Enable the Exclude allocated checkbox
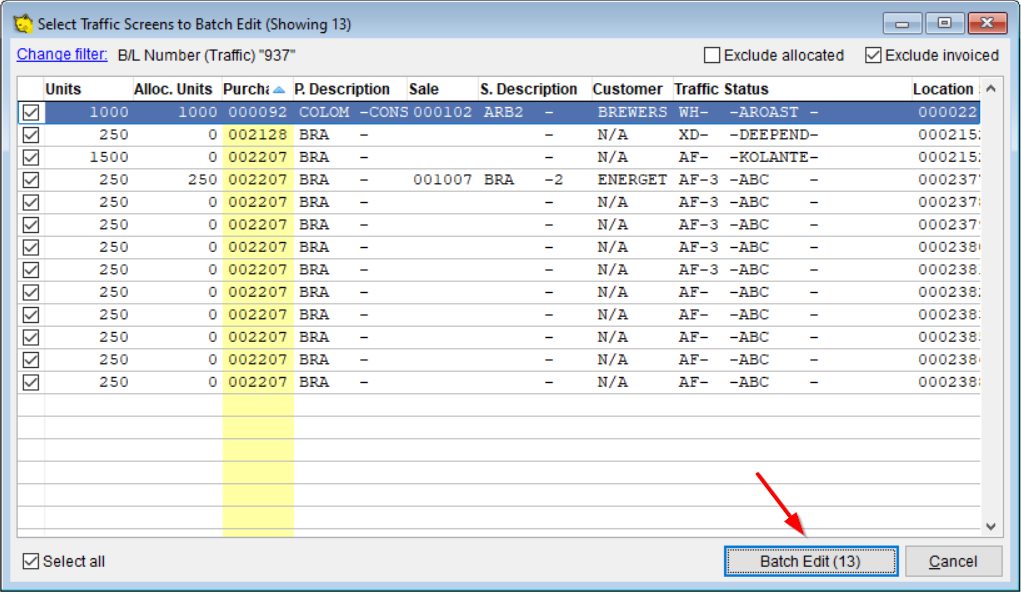This screenshot has height=593, width=1021. click(x=712, y=55)
